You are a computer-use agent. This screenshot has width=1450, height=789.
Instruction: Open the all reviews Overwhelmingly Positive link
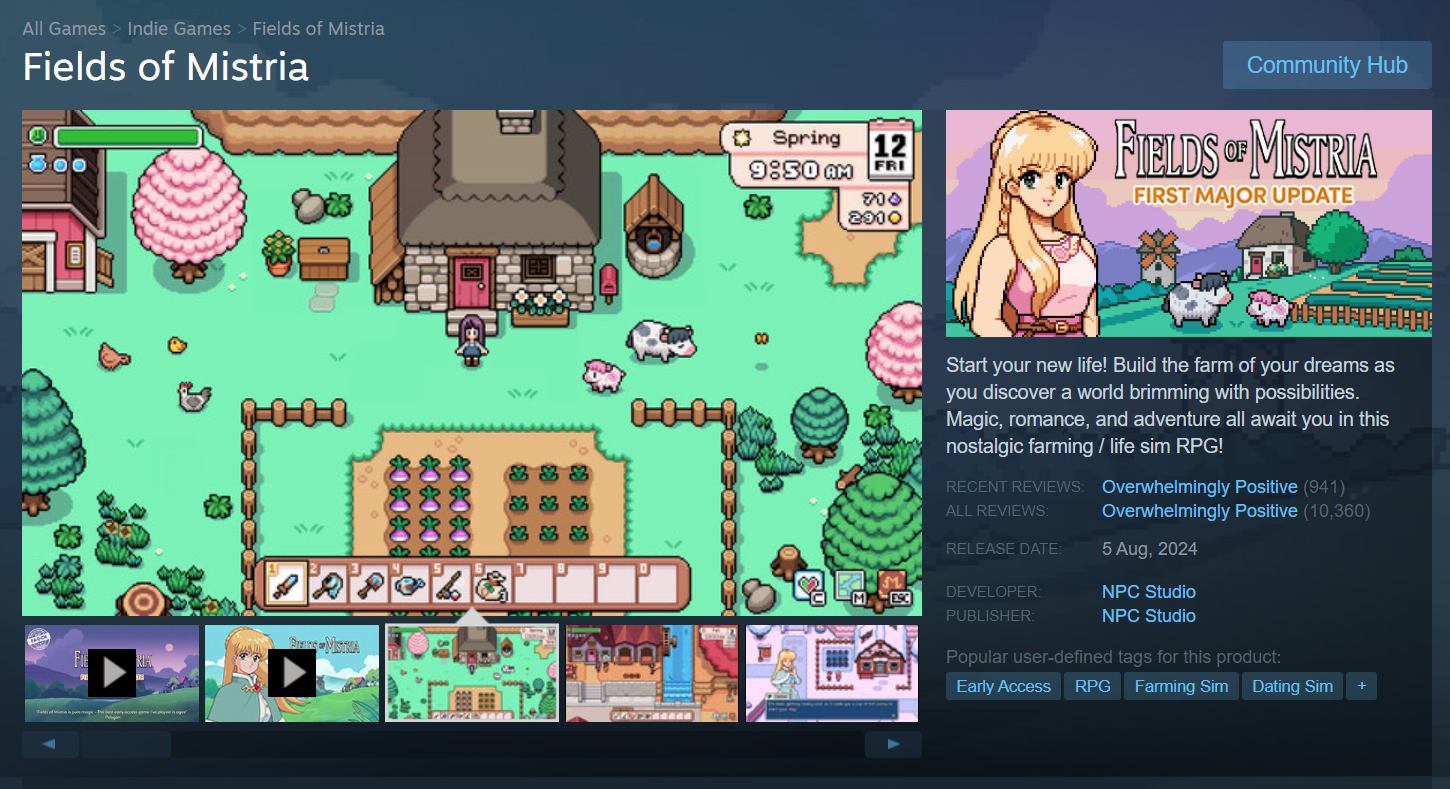point(1200,511)
